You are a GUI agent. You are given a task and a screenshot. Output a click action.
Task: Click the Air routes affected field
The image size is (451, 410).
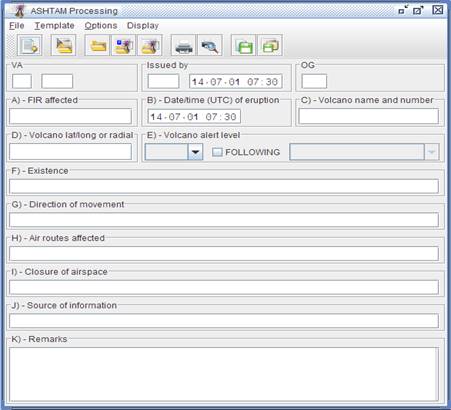coord(224,253)
